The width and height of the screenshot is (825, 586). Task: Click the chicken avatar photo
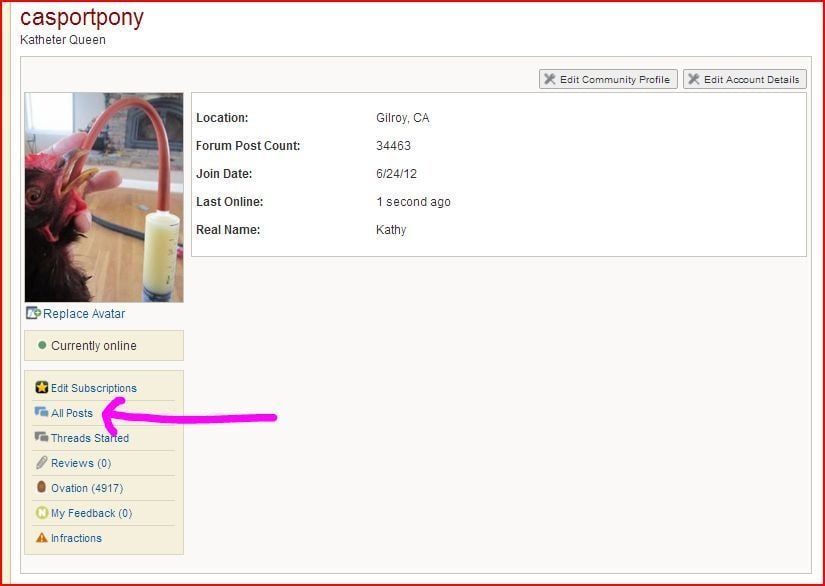(104, 197)
